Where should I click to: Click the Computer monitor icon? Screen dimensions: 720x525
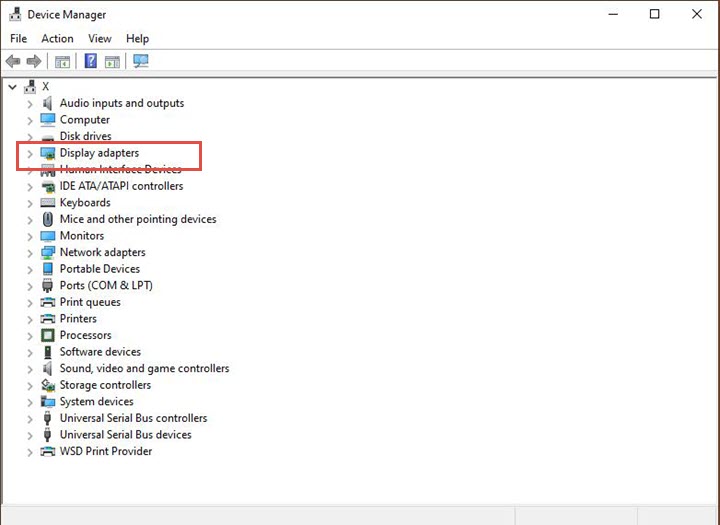pyautogui.click(x=48, y=120)
